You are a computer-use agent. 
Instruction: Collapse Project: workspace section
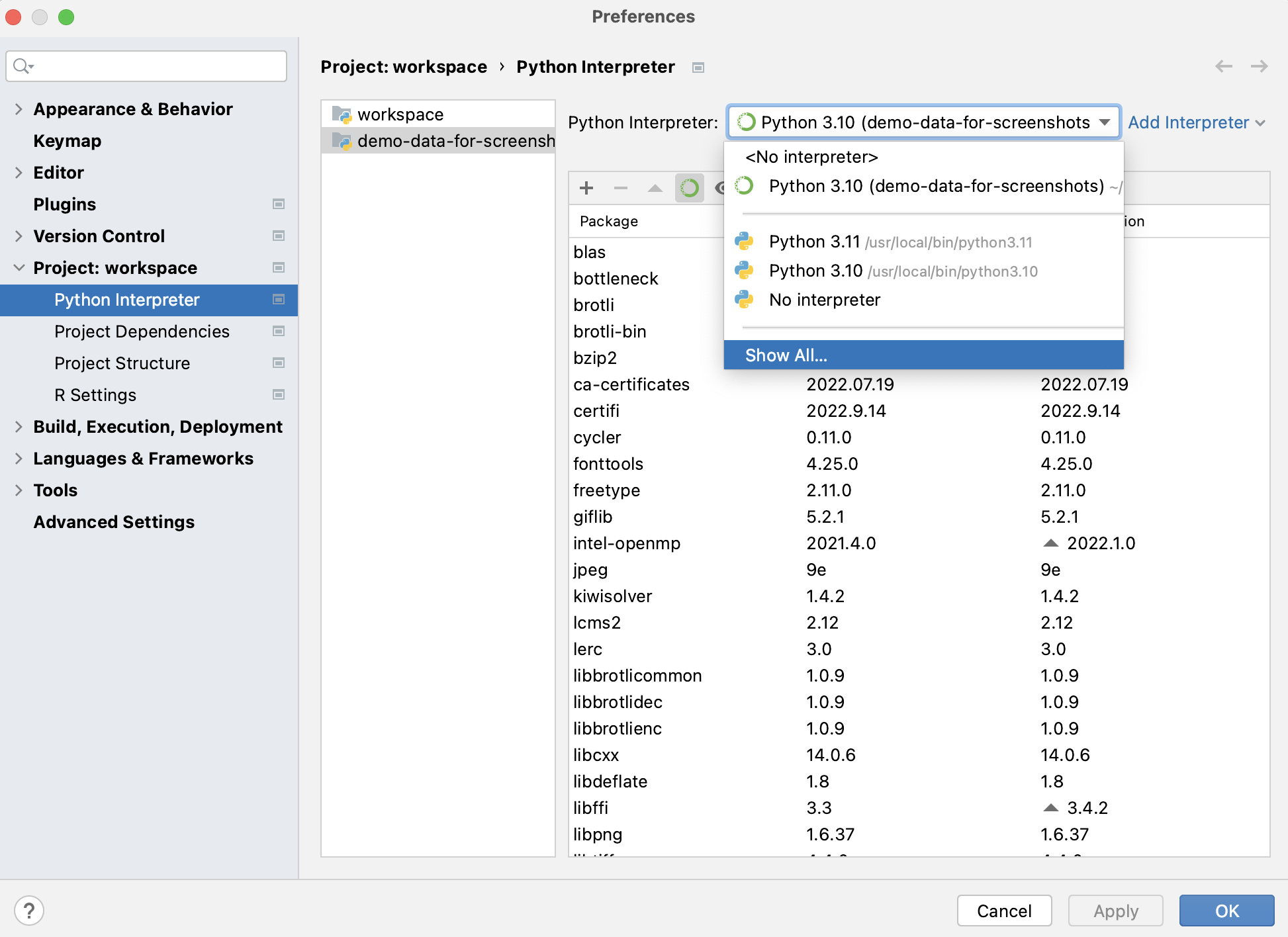(x=19, y=268)
